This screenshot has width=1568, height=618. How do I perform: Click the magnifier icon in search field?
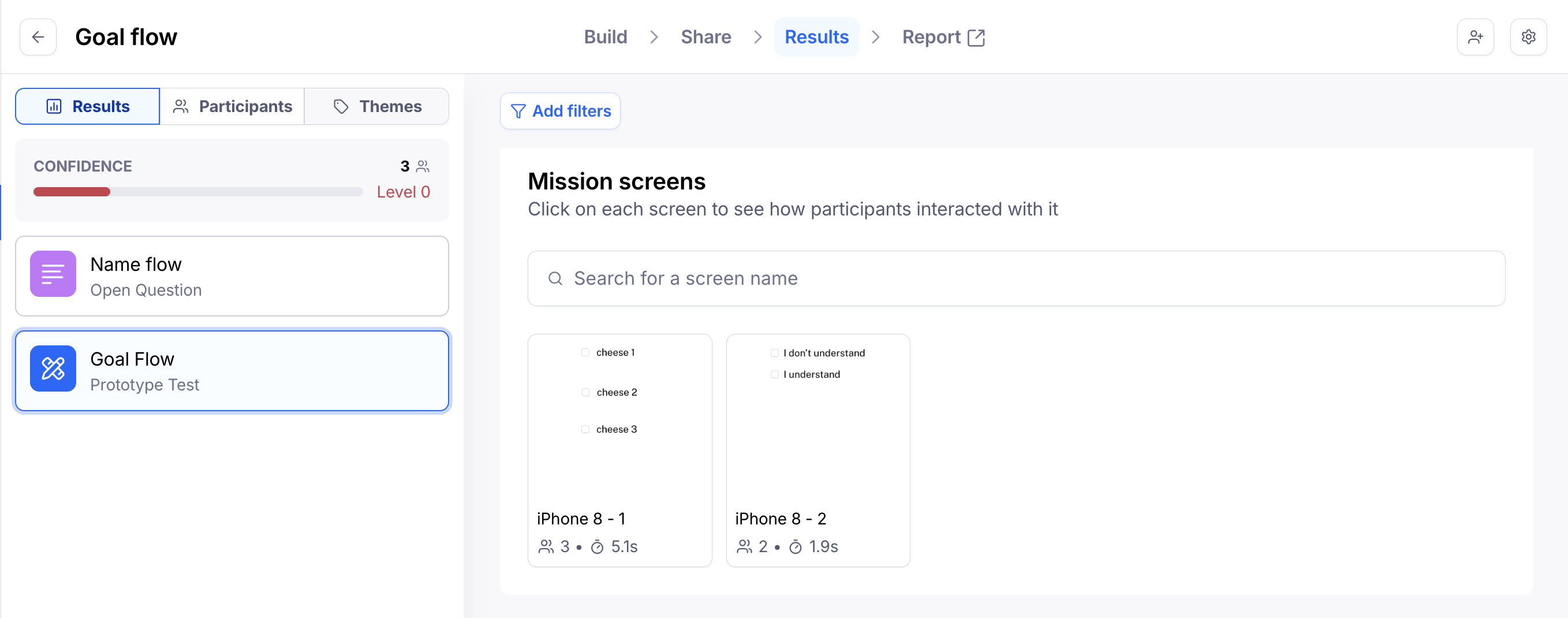click(555, 279)
